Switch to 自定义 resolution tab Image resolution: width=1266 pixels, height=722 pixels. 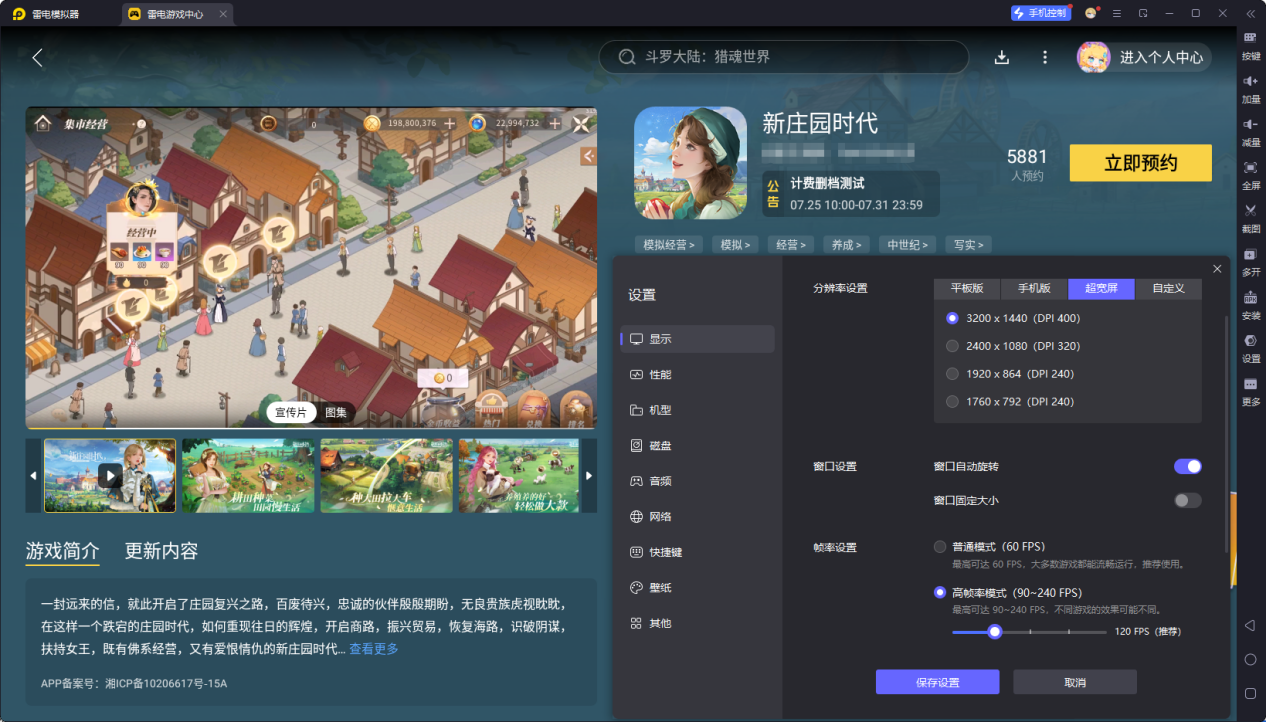(1168, 288)
